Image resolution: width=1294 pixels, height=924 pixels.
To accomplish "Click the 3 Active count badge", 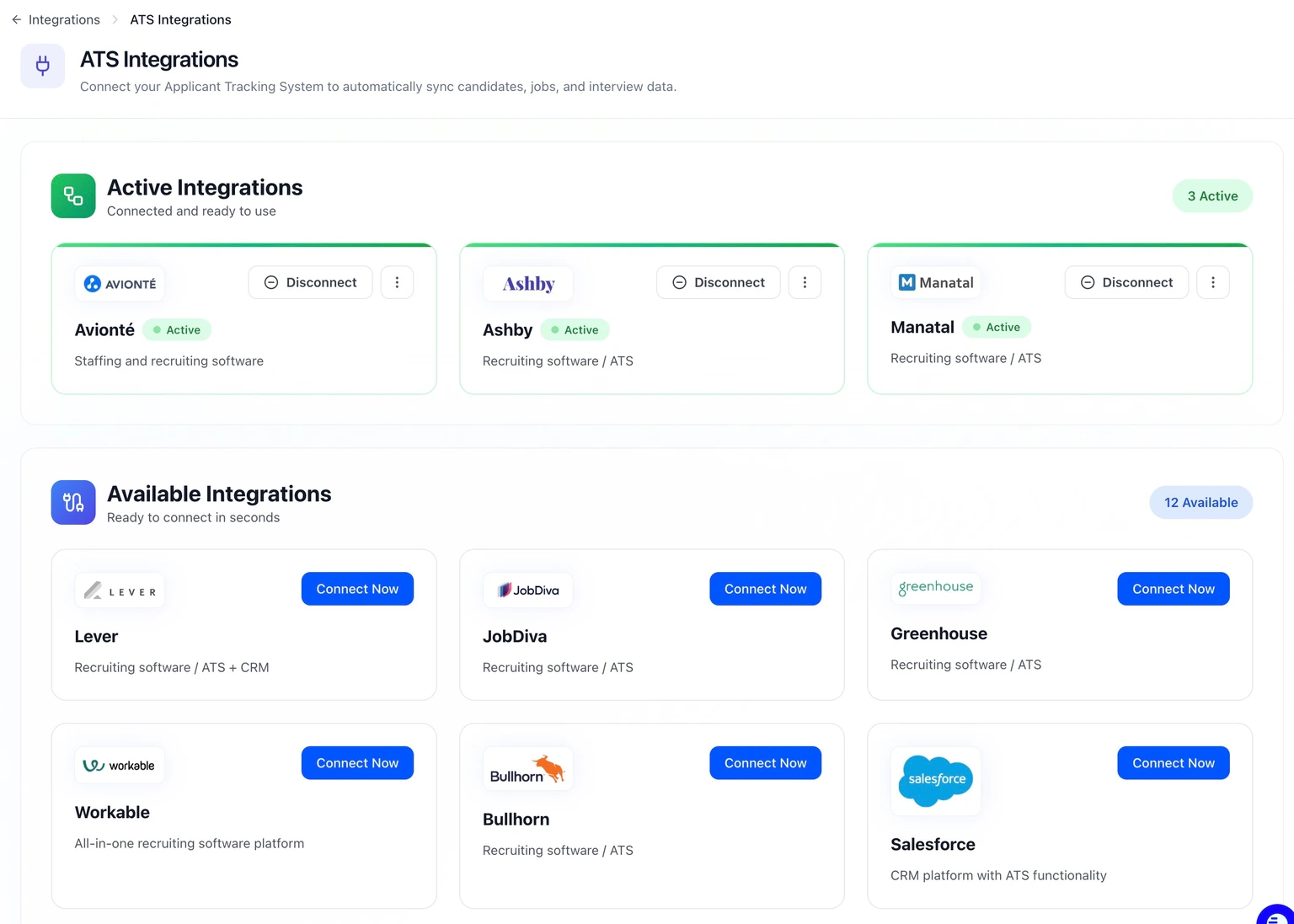I will coord(1212,196).
